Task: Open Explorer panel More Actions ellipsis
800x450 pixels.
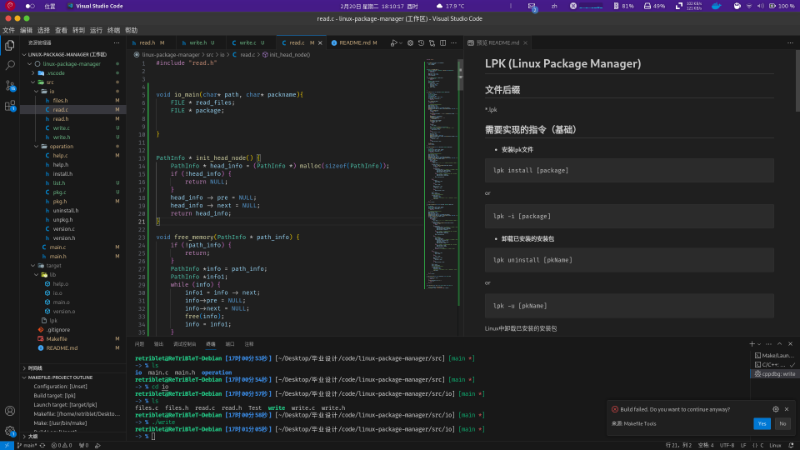Action: coord(116,43)
